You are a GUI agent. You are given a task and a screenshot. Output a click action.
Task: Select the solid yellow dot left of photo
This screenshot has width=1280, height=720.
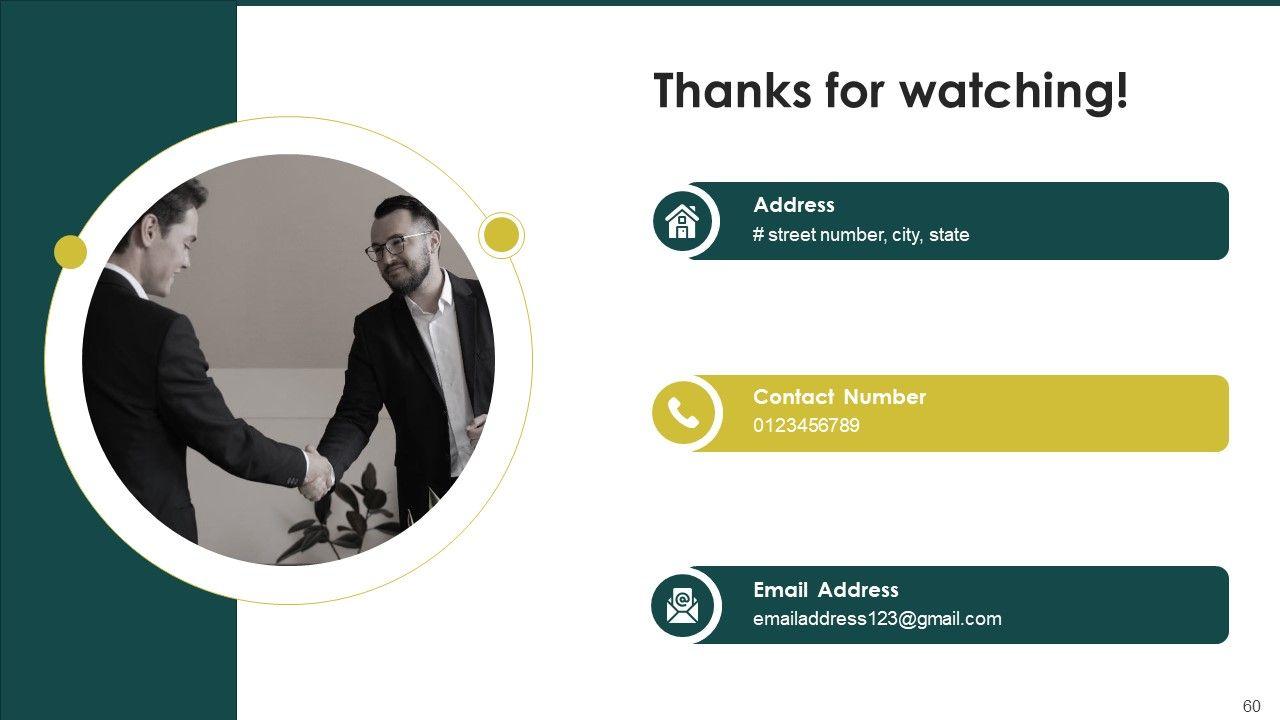[x=70, y=252]
